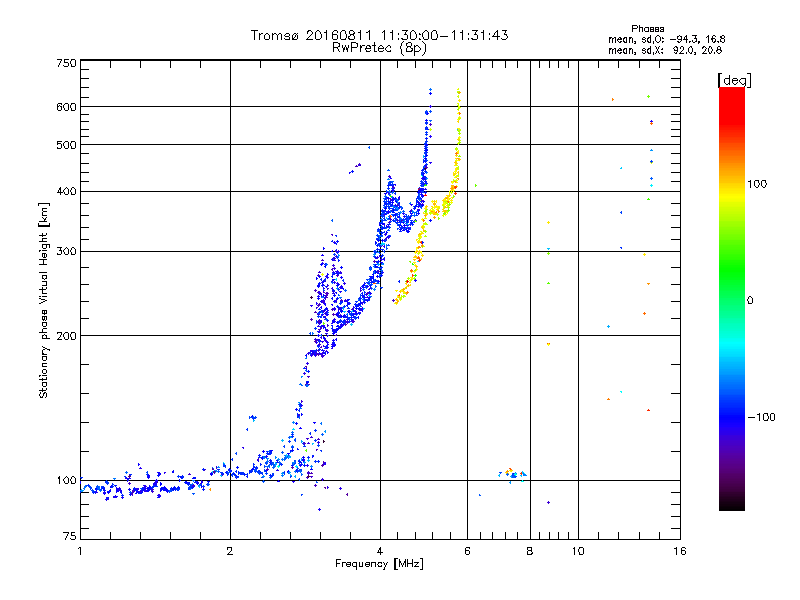
Task: Click the colorbar label '100'
Action: click(757, 184)
